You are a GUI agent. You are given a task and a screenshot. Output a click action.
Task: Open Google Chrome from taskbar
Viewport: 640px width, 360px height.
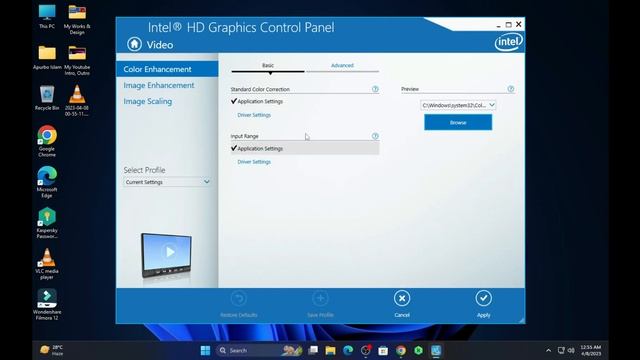[x=401, y=350]
